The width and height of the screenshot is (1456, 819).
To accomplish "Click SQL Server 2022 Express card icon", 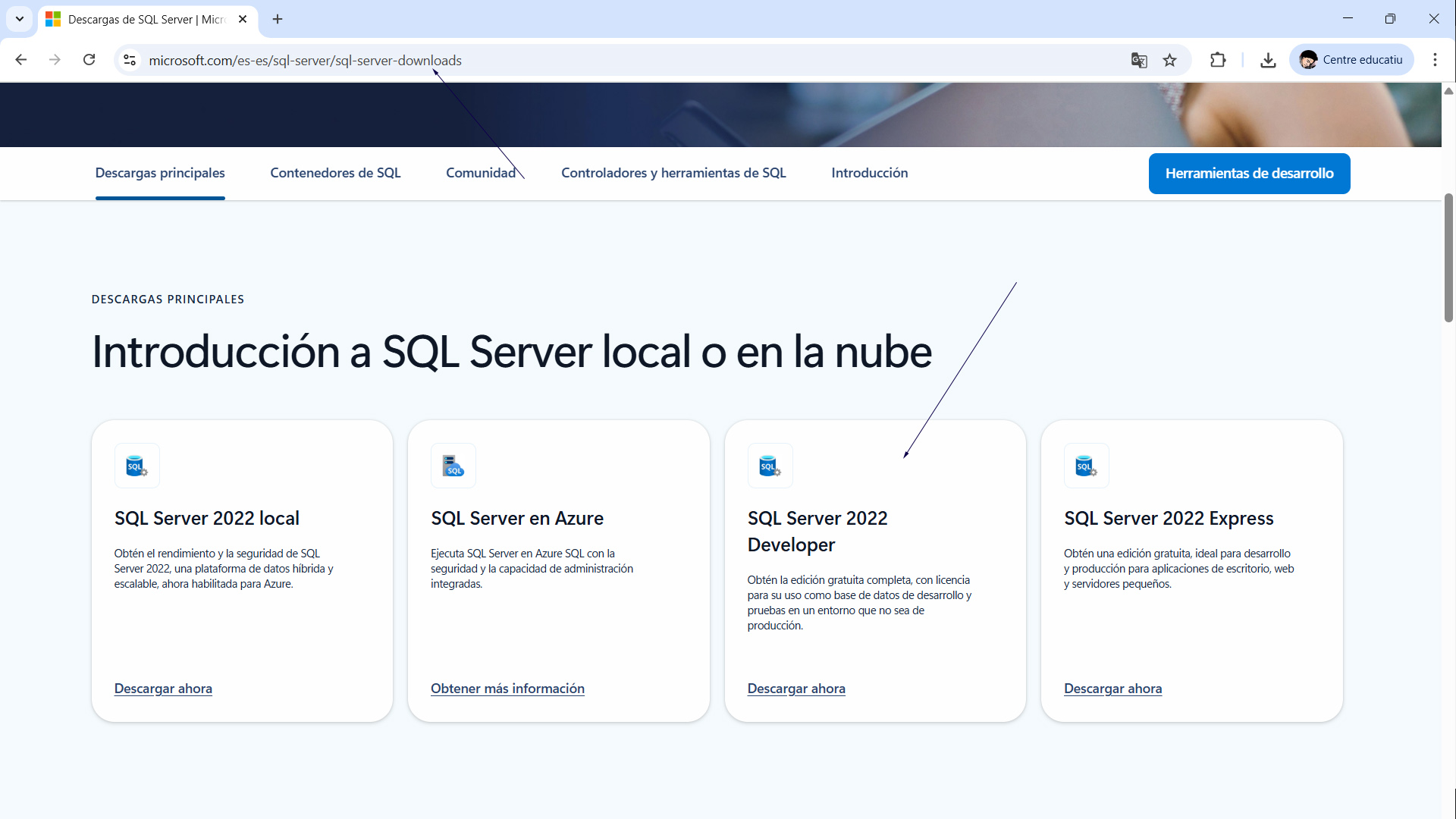I will [x=1086, y=466].
